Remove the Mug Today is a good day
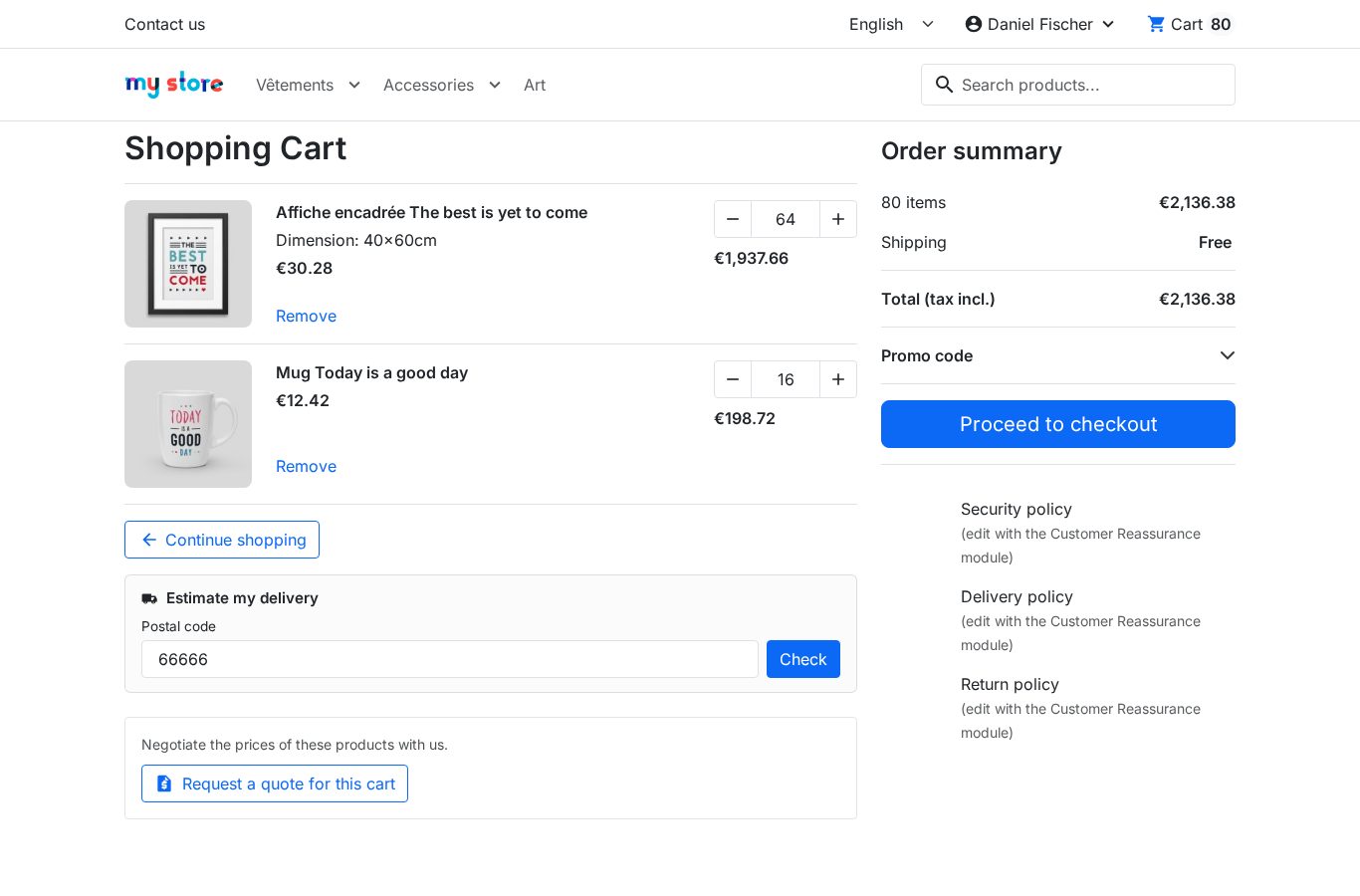The image size is (1360, 896). tap(306, 466)
